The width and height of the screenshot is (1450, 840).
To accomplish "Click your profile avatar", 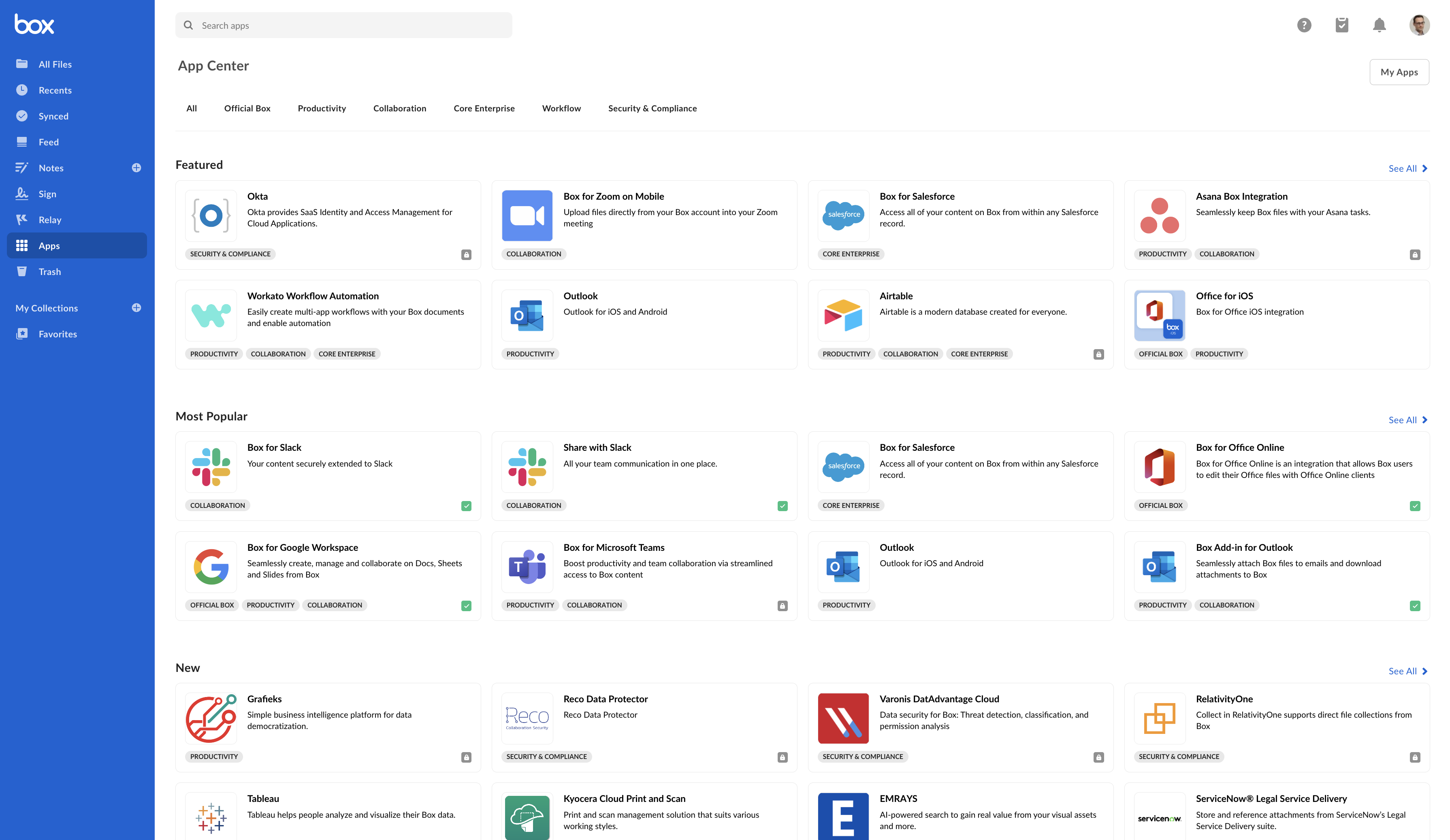I will point(1421,25).
